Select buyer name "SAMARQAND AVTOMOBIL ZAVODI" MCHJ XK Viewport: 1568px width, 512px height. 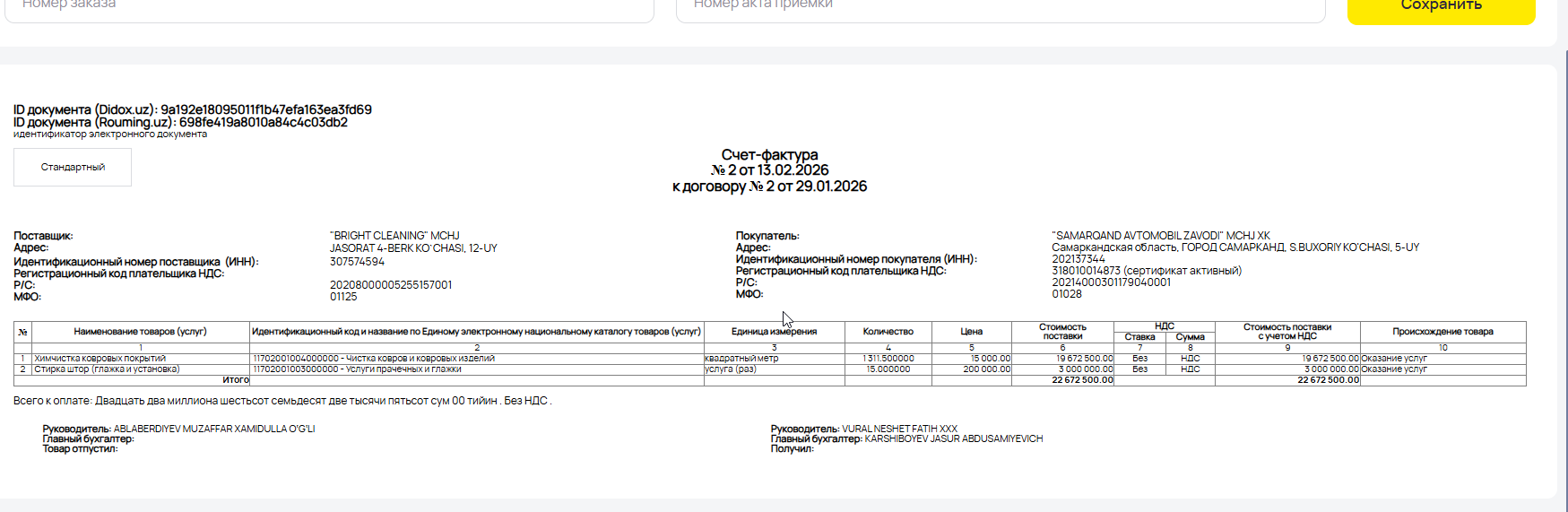1161,236
